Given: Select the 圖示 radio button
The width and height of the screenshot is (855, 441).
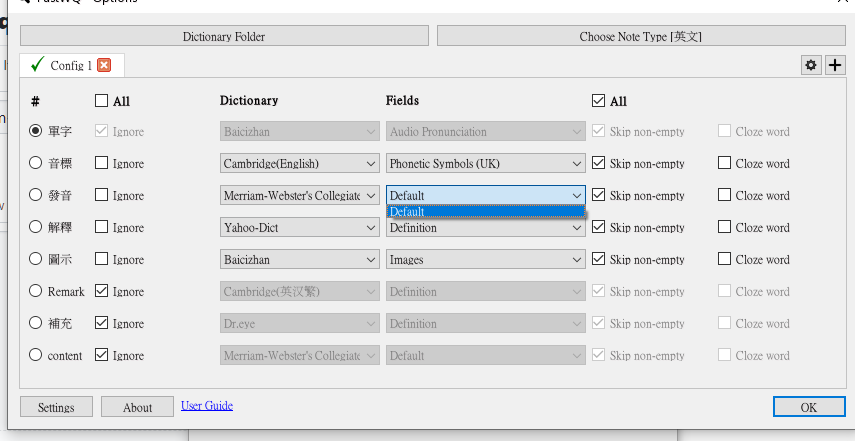Looking at the screenshot, I should pyautogui.click(x=35, y=259).
